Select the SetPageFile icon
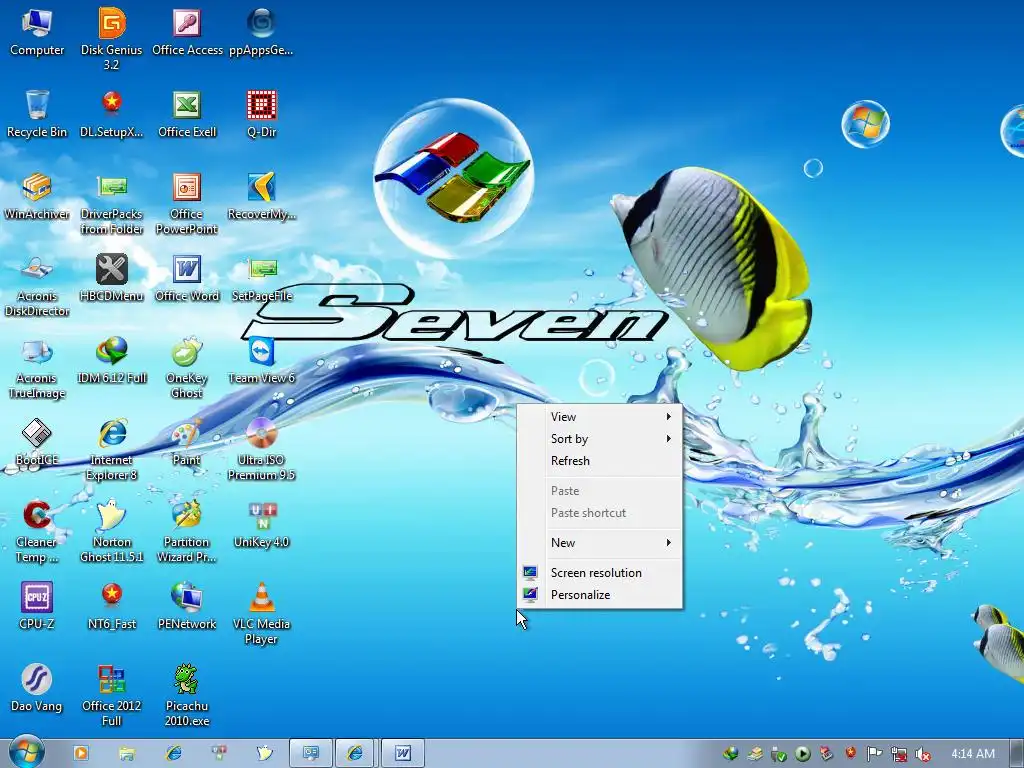The height and width of the screenshot is (768, 1024). (261, 279)
